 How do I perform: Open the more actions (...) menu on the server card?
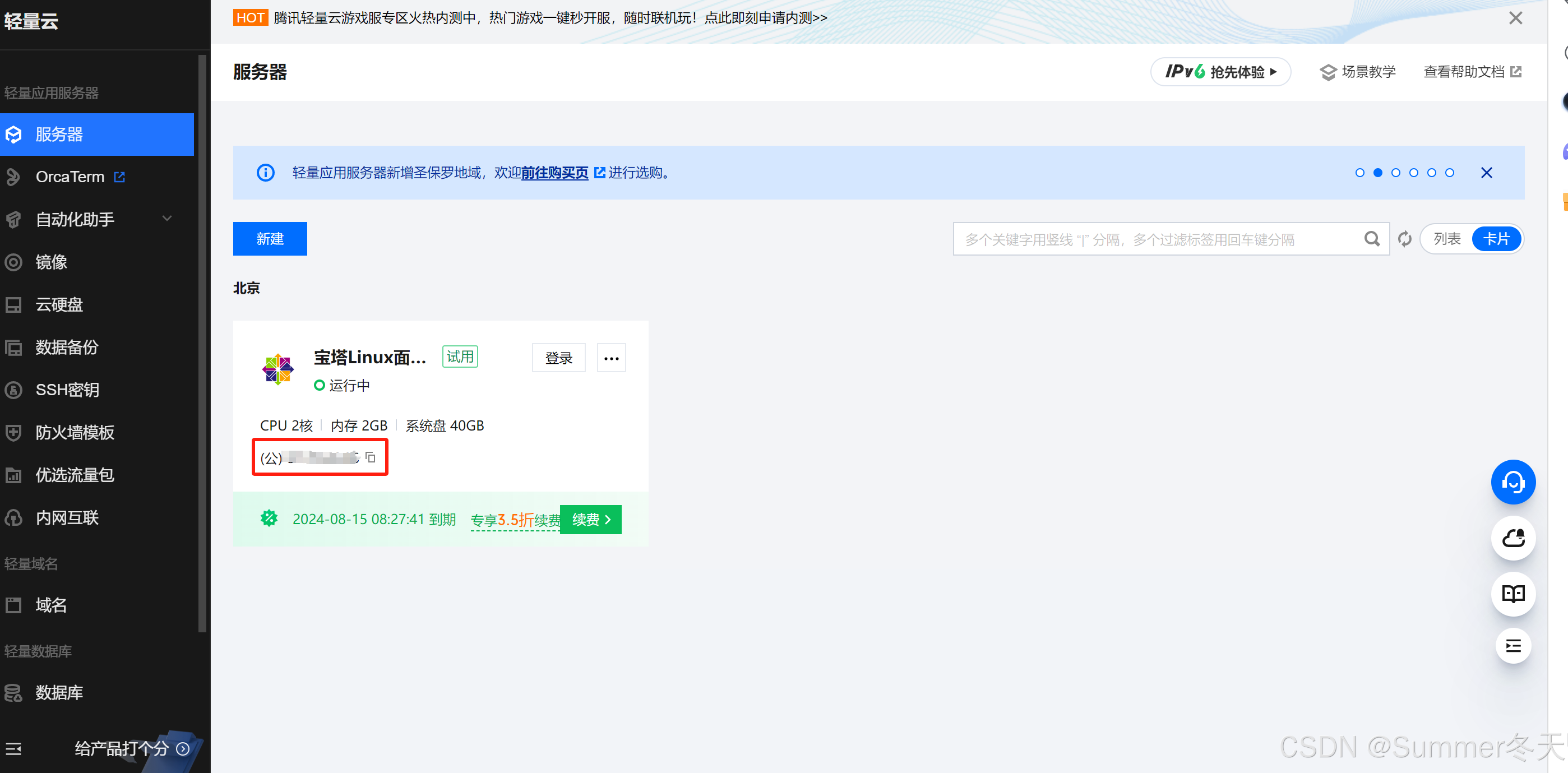(x=612, y=358)
